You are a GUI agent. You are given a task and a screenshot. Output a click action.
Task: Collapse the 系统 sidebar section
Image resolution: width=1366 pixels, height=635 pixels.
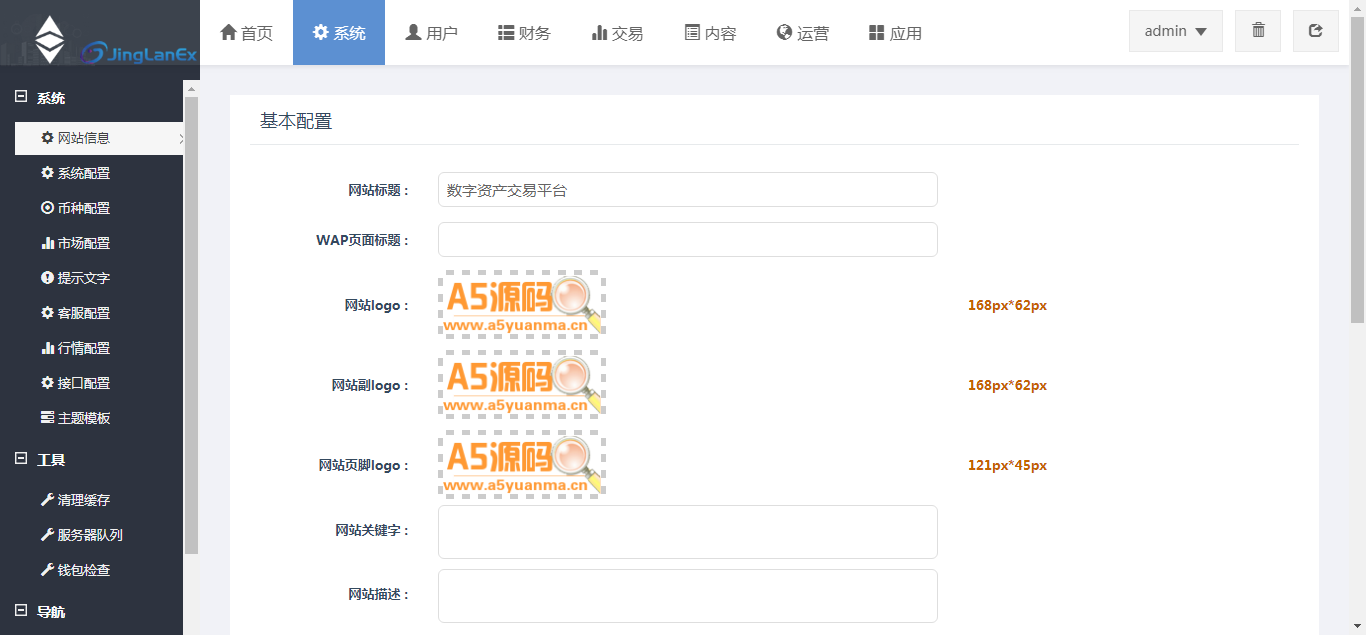(x=21, y=98)
